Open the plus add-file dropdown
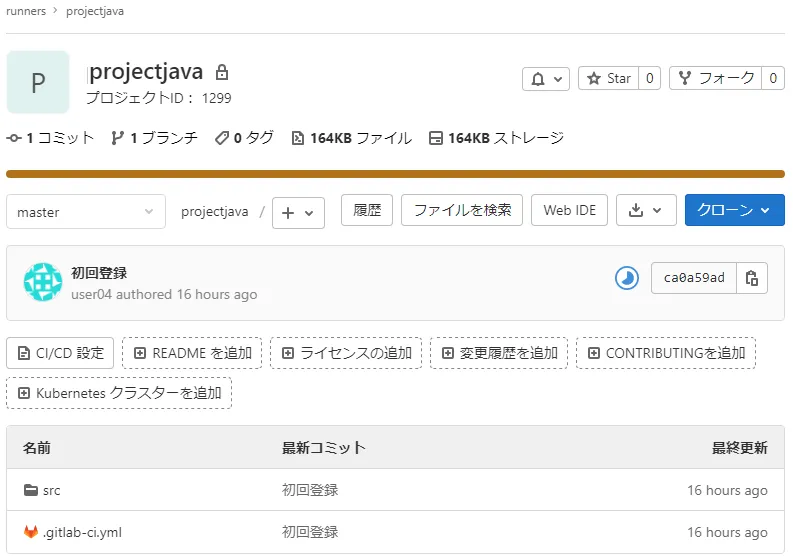Image resolution: width=793 pixels, height=559 pixels. [x=298, y=213]
